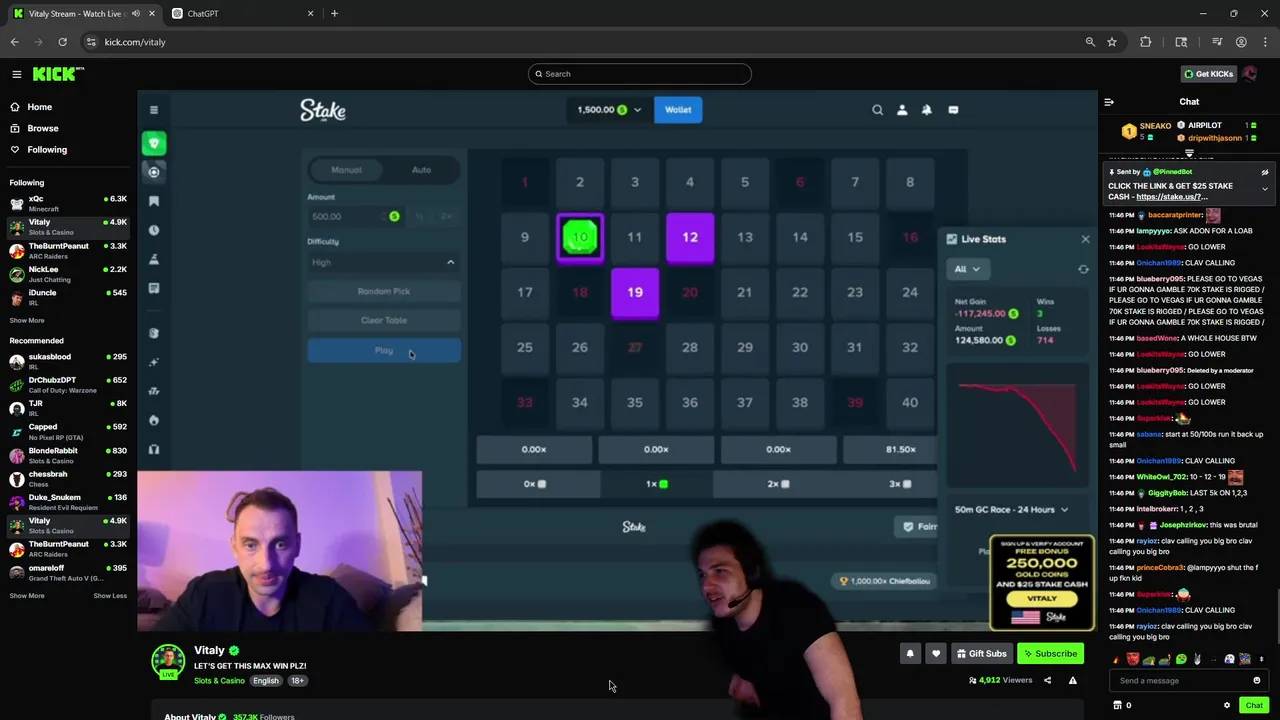The height and width of the screenshot is (720, 1280).
Task: Click the Kick logo
Action: coord(58,74)
